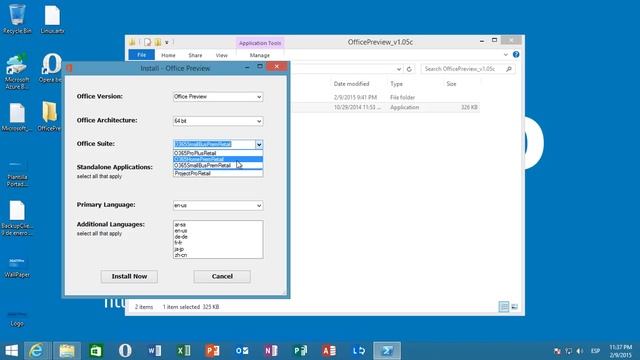Screen dimensions: 640x360
Task: Open Publisher from the taskbar
Action: (300, 351)
